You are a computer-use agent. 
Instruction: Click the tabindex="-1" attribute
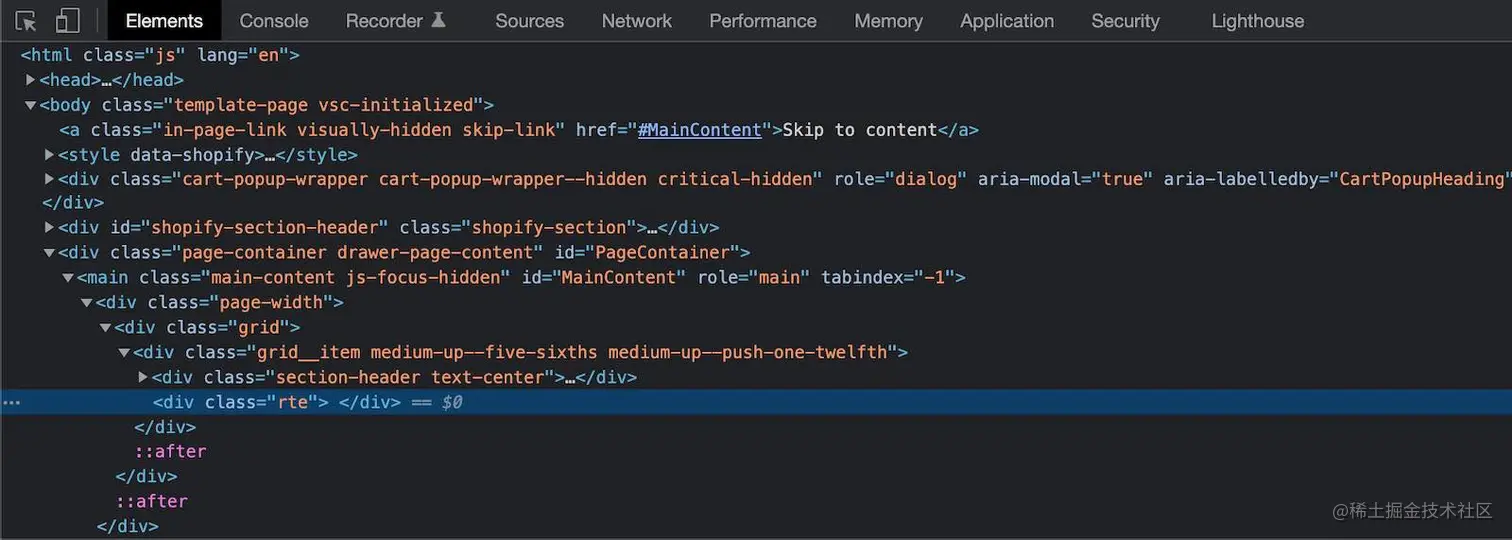(889, 277)
